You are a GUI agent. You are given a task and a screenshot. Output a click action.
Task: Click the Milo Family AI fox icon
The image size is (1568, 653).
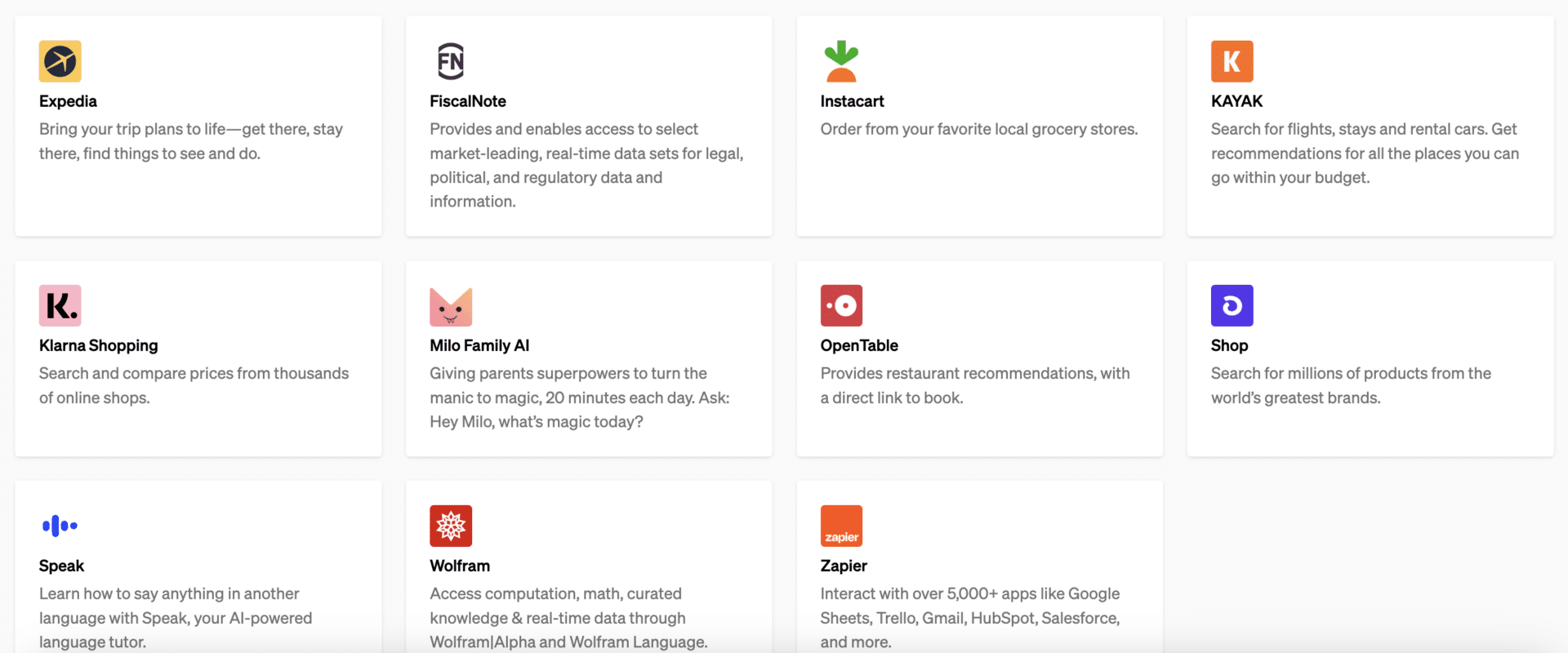(451, 306)
